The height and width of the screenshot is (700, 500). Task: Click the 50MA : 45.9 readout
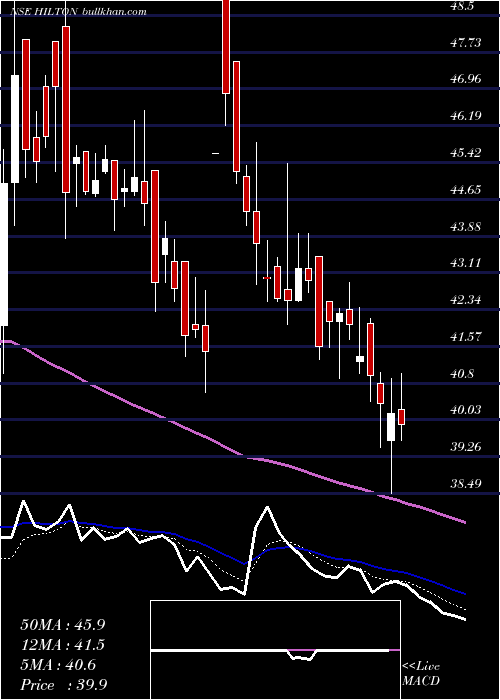[x=63, y=625]
